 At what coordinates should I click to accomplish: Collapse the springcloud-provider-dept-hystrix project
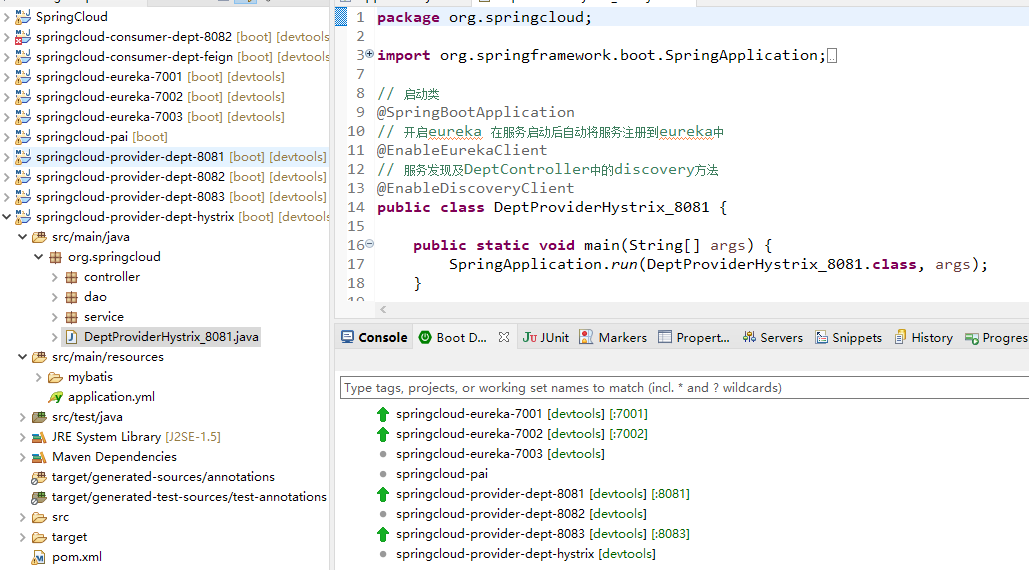tap(7, 216)
